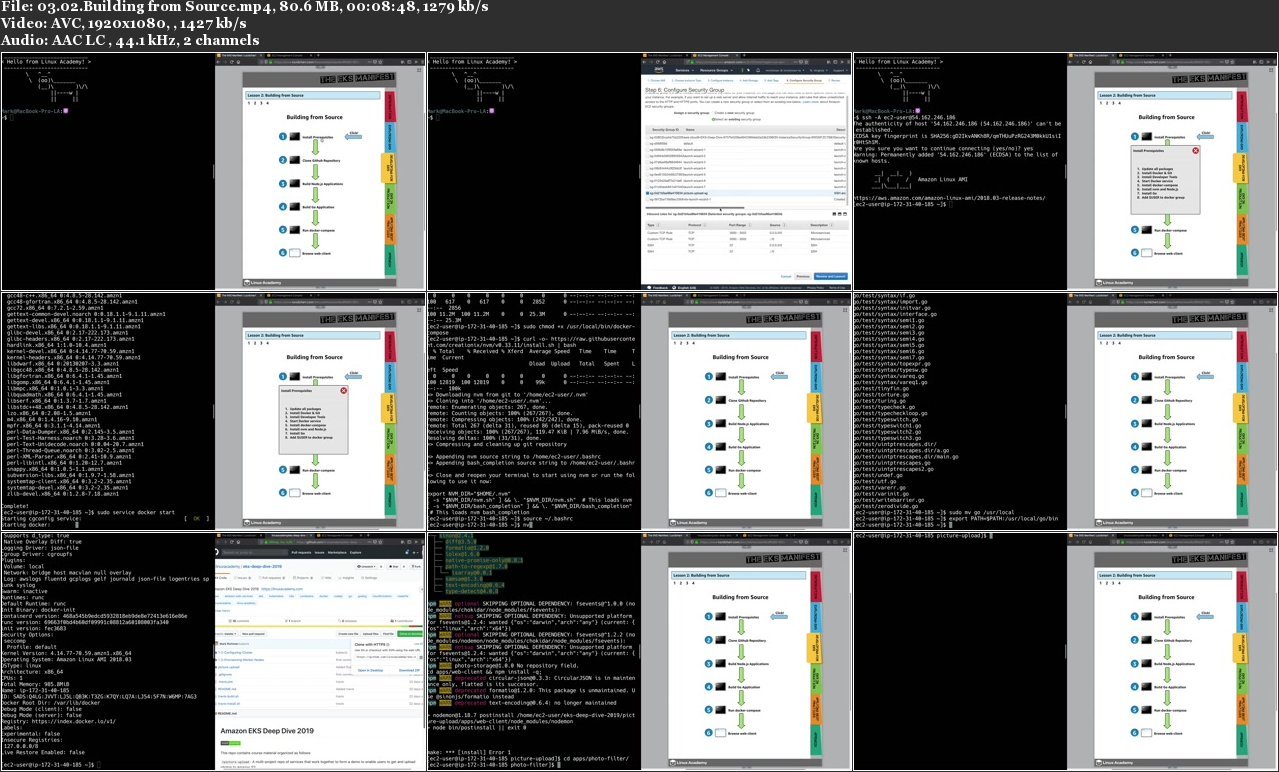Open the Support dropdown in the AWS navbar
1279x772 pixels.
coord(839,70)
